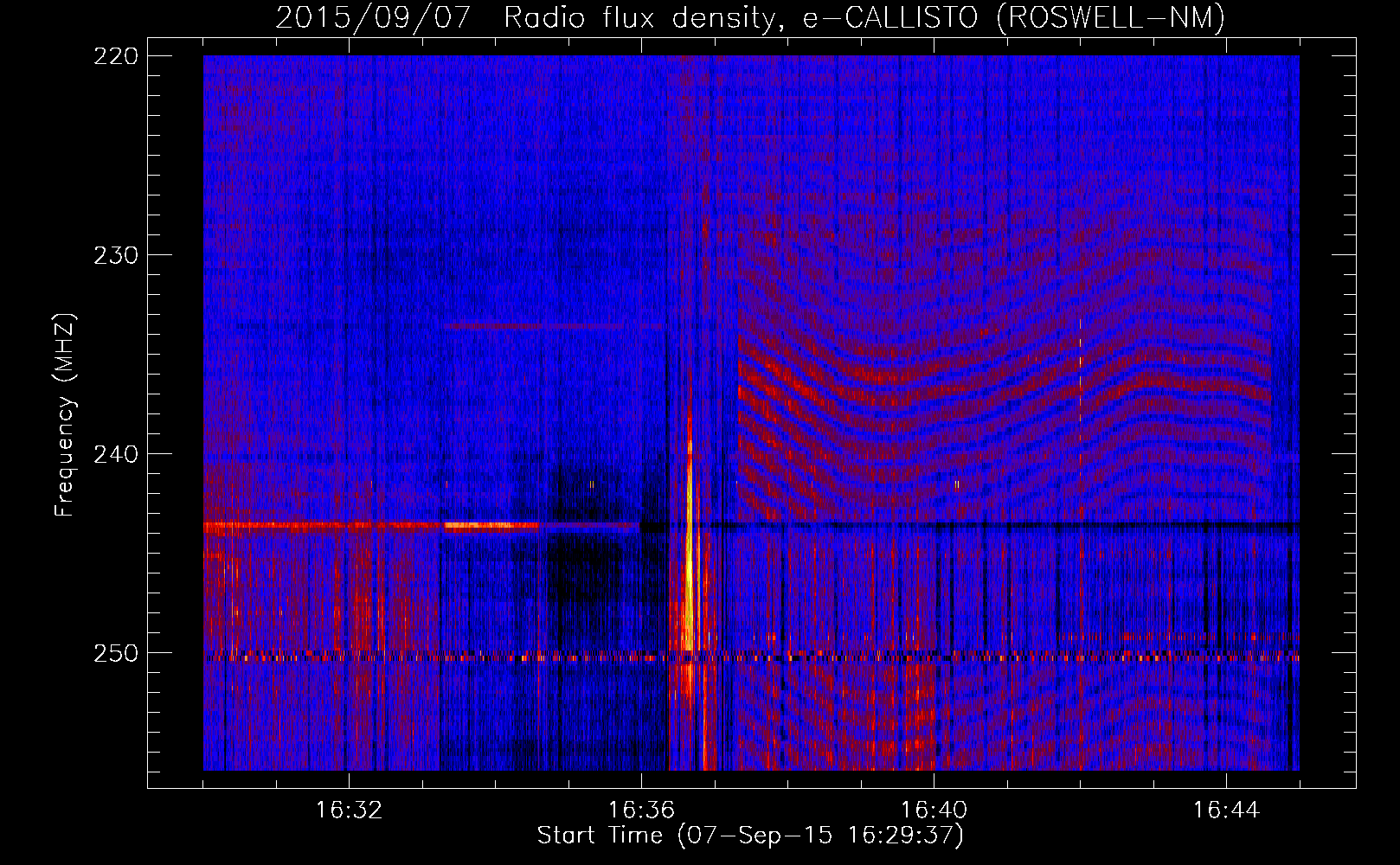Image resolution: width=1400 pixels, height=865 pixels.
Task: Click the bright yellow burst near 16:36
Action: pyautogui.click(x=690, y=554)
